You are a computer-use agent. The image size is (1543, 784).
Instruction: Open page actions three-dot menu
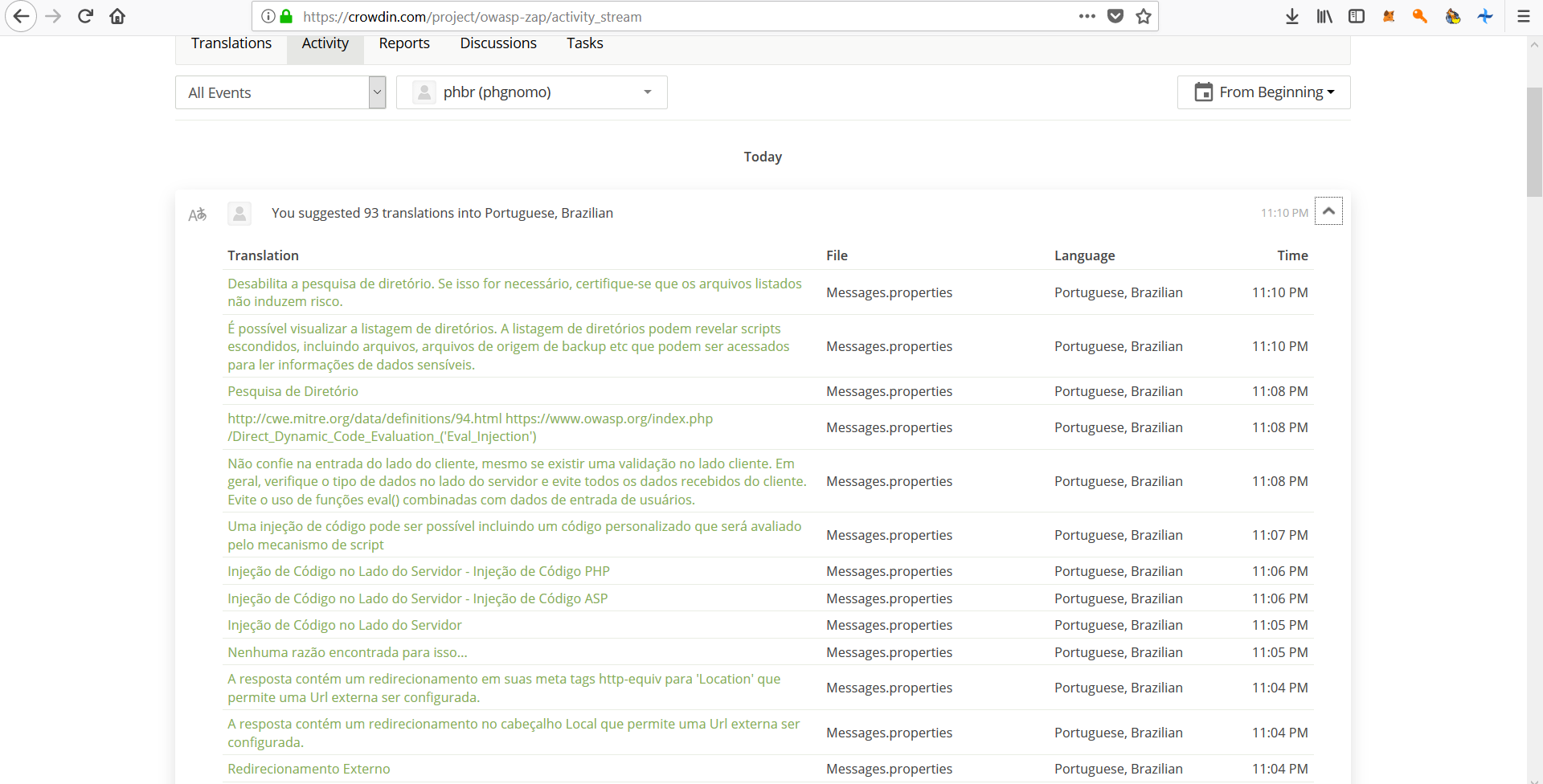click(x=1087, y=16)
